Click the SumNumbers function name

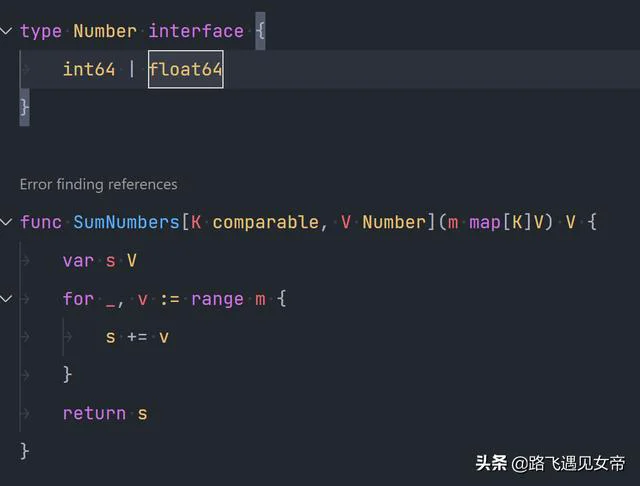point(127,222)
